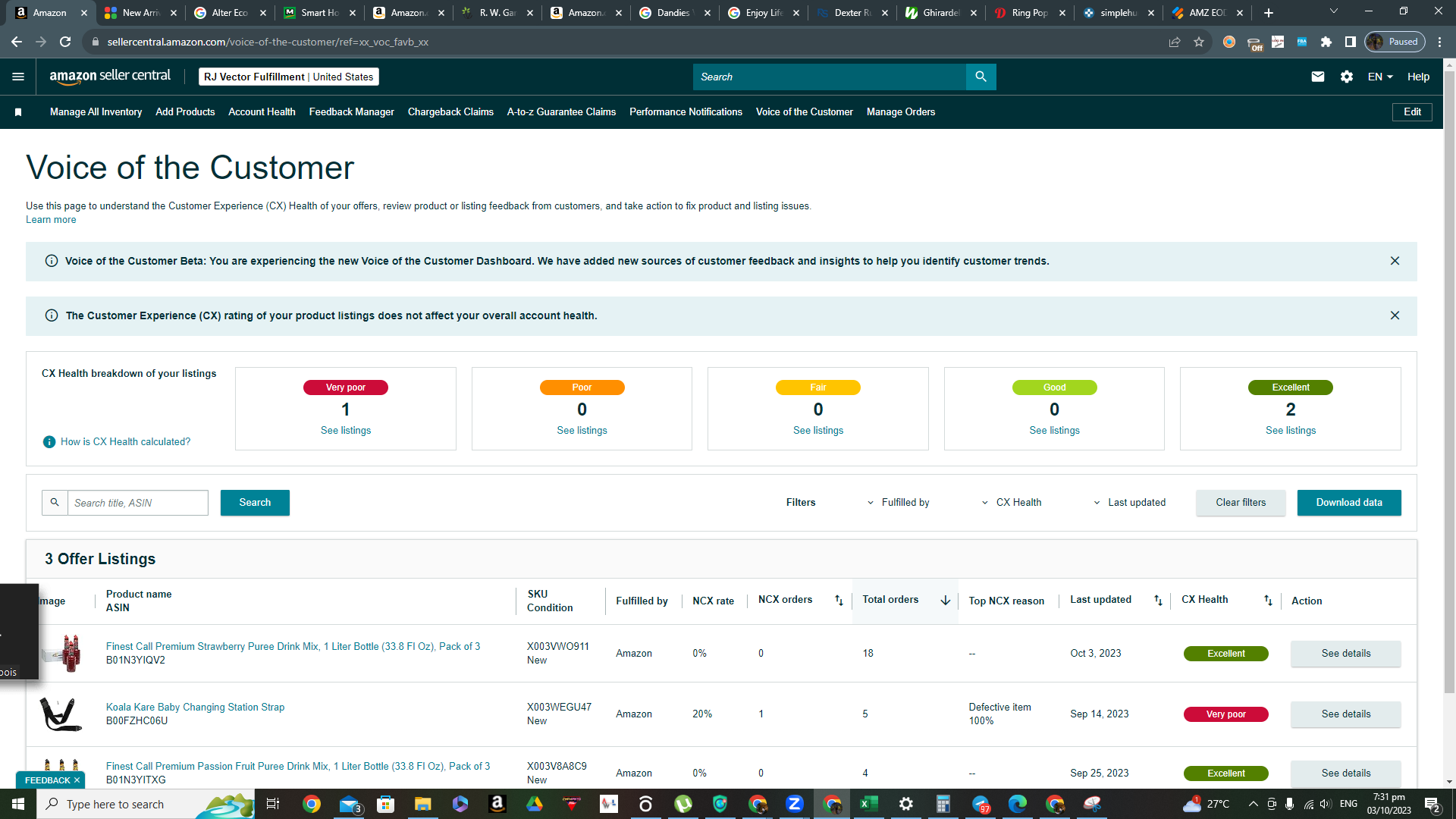Open the messages envelope icon
This screenshot has height=819, width=1456.
pyautogui.click(x=1318, y=77)
